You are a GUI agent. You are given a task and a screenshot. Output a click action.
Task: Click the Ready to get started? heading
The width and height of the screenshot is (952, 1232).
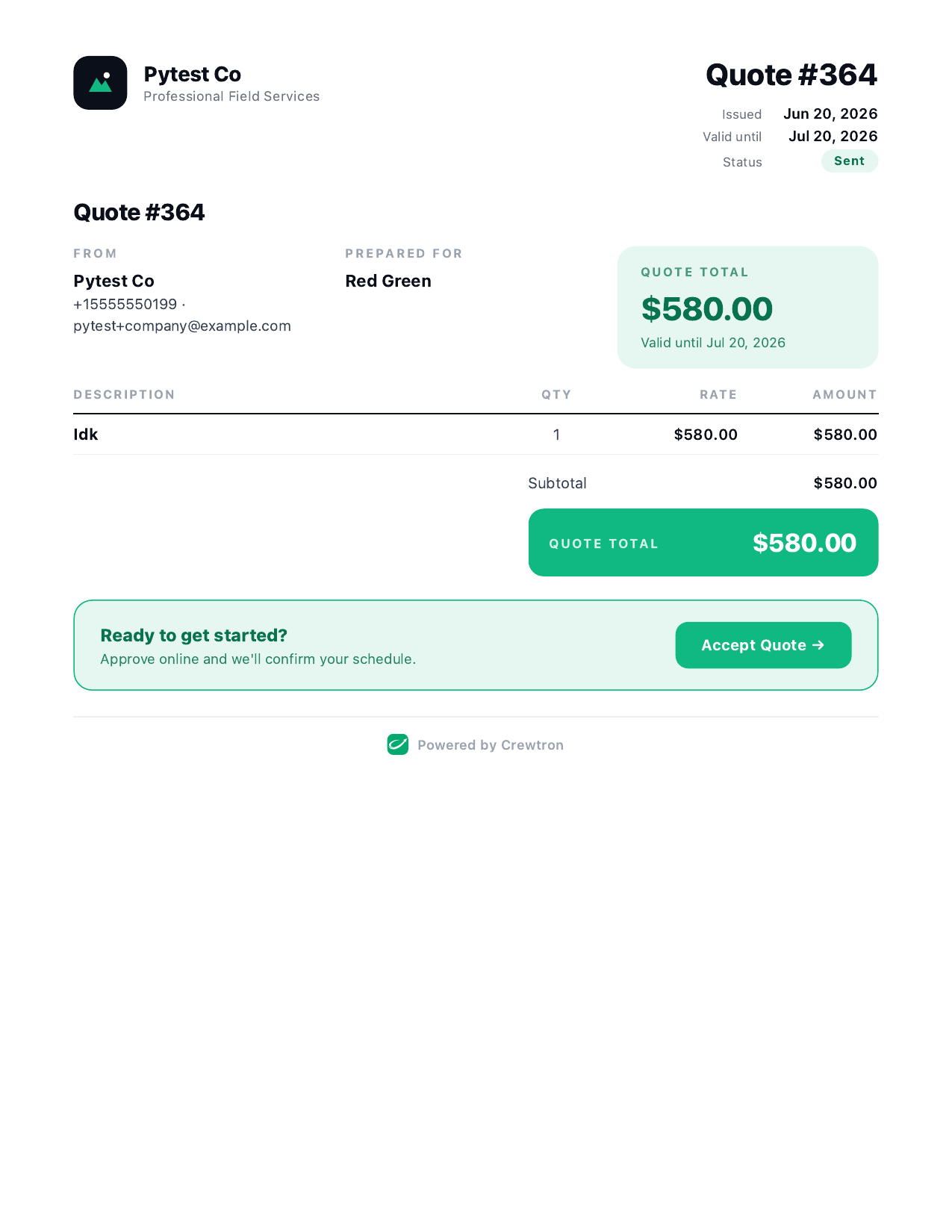pyautogui.click(x=194, y=635)
